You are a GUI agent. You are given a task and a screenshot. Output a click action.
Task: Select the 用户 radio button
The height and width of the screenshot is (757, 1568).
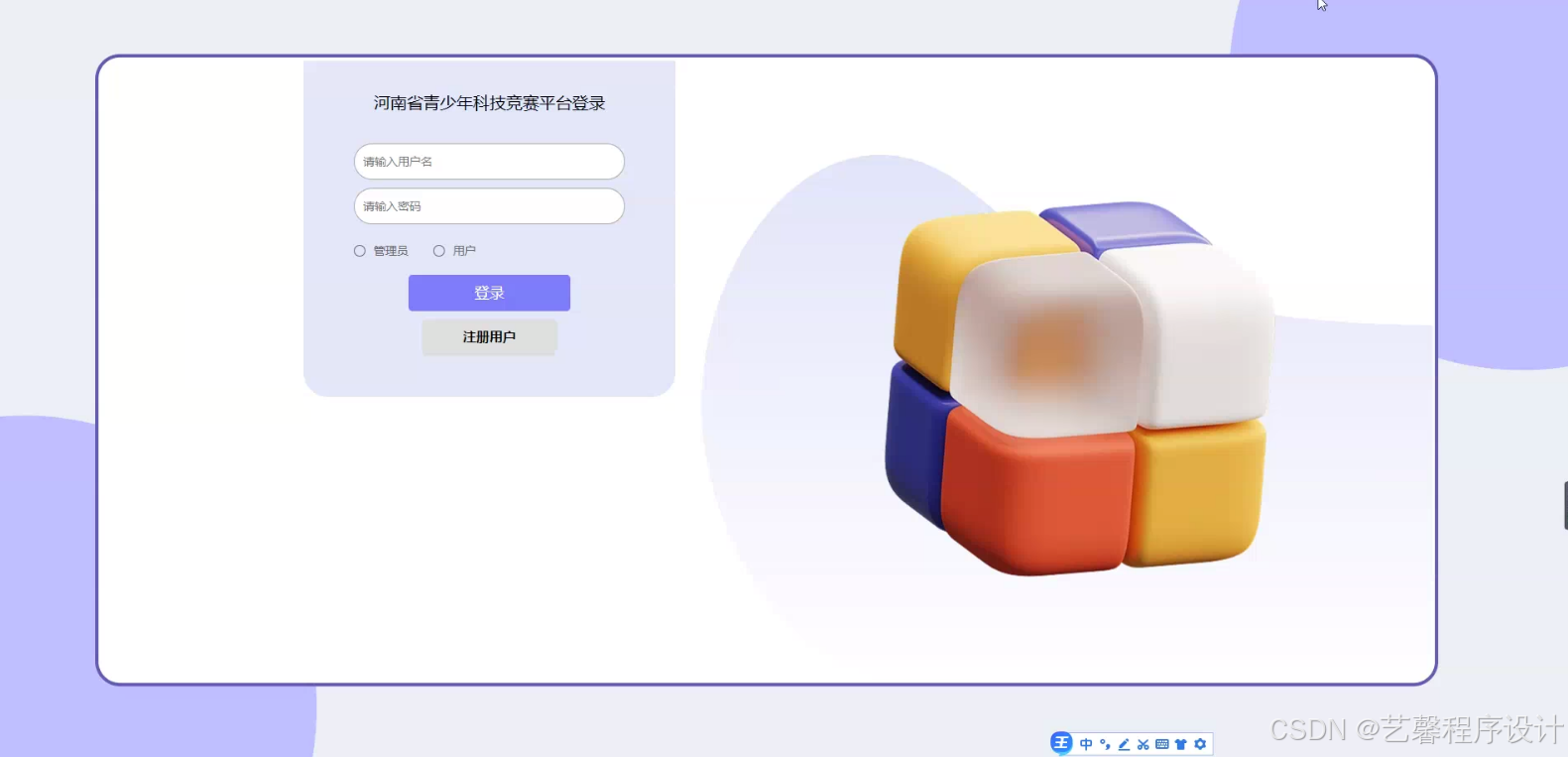(x=439, y=251)
